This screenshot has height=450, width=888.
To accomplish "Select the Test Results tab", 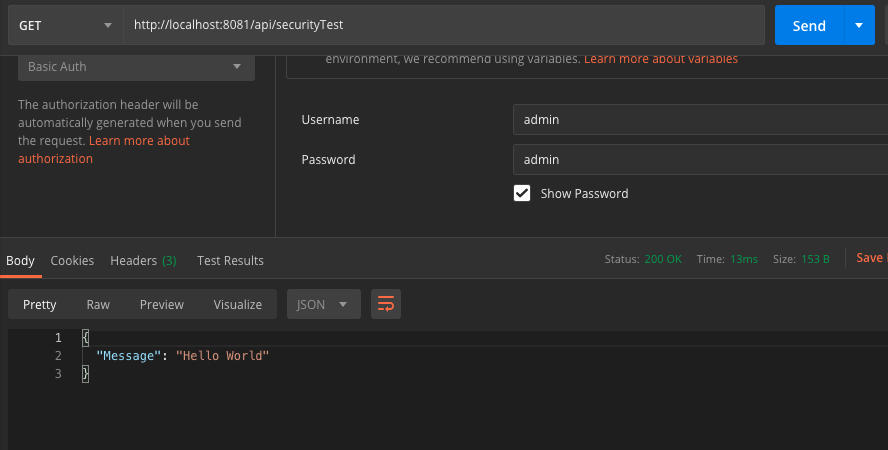I will tap(230, 261).
